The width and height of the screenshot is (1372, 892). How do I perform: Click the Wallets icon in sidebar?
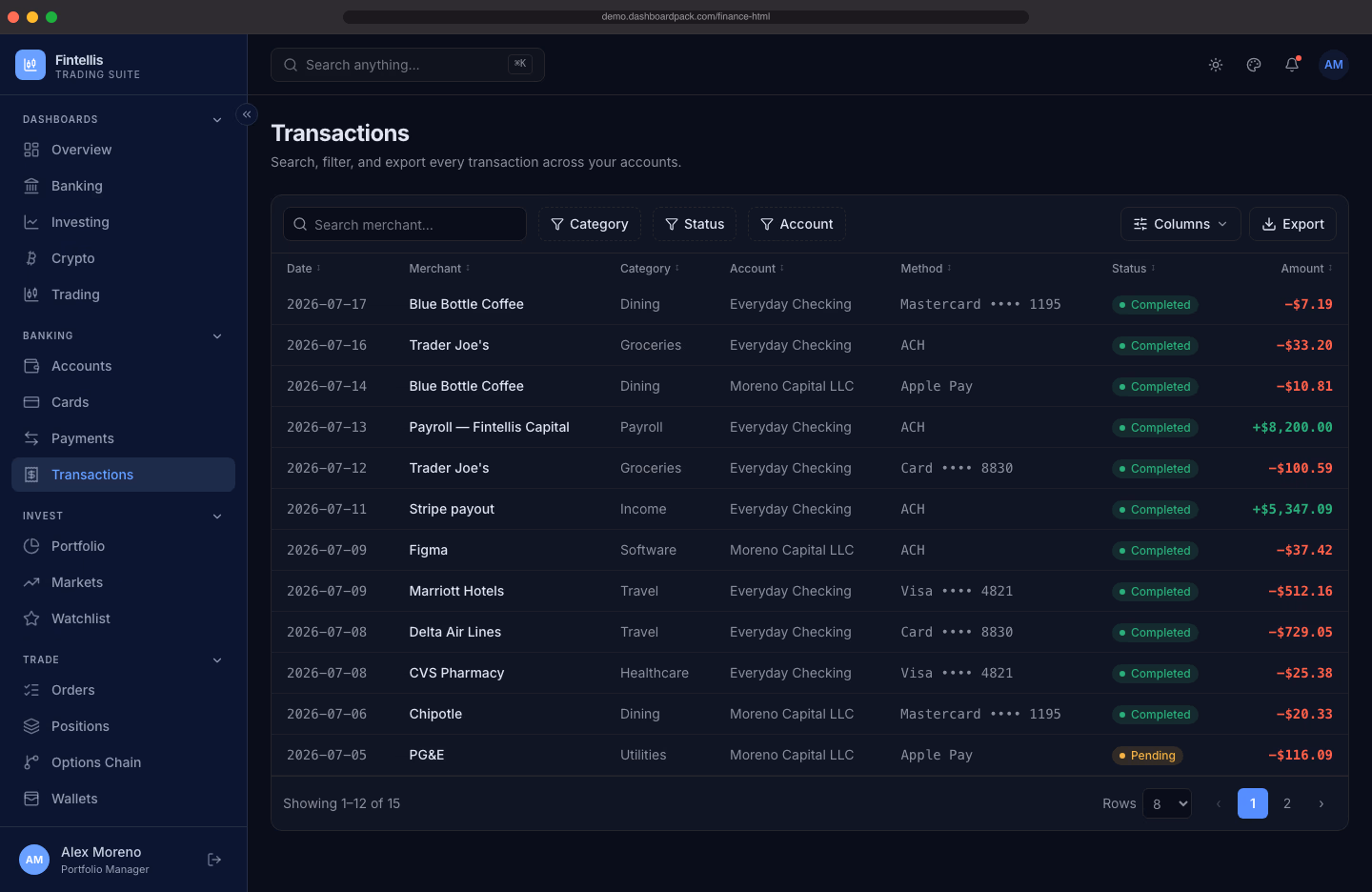click(31, 799)
